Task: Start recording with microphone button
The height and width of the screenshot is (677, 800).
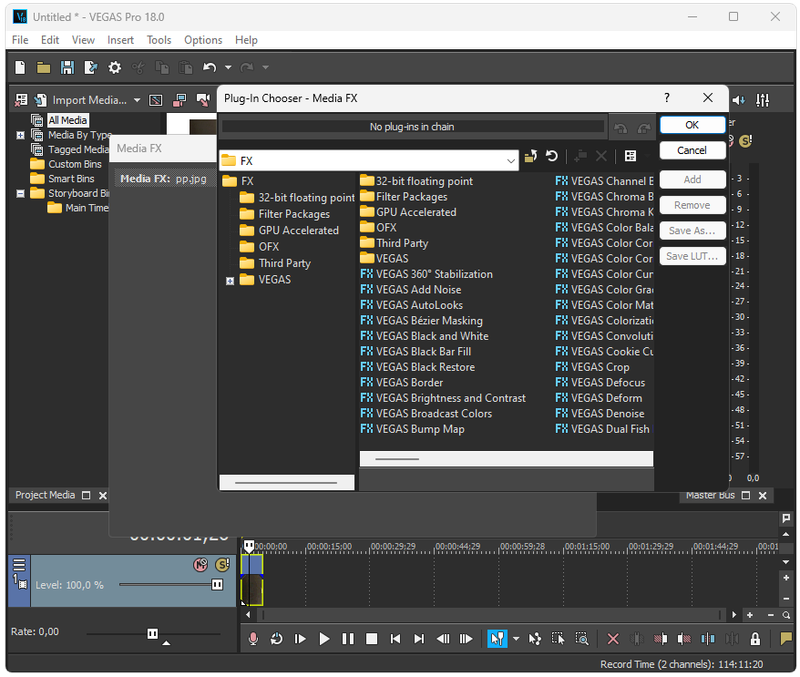Action: [x=253, y=639]
